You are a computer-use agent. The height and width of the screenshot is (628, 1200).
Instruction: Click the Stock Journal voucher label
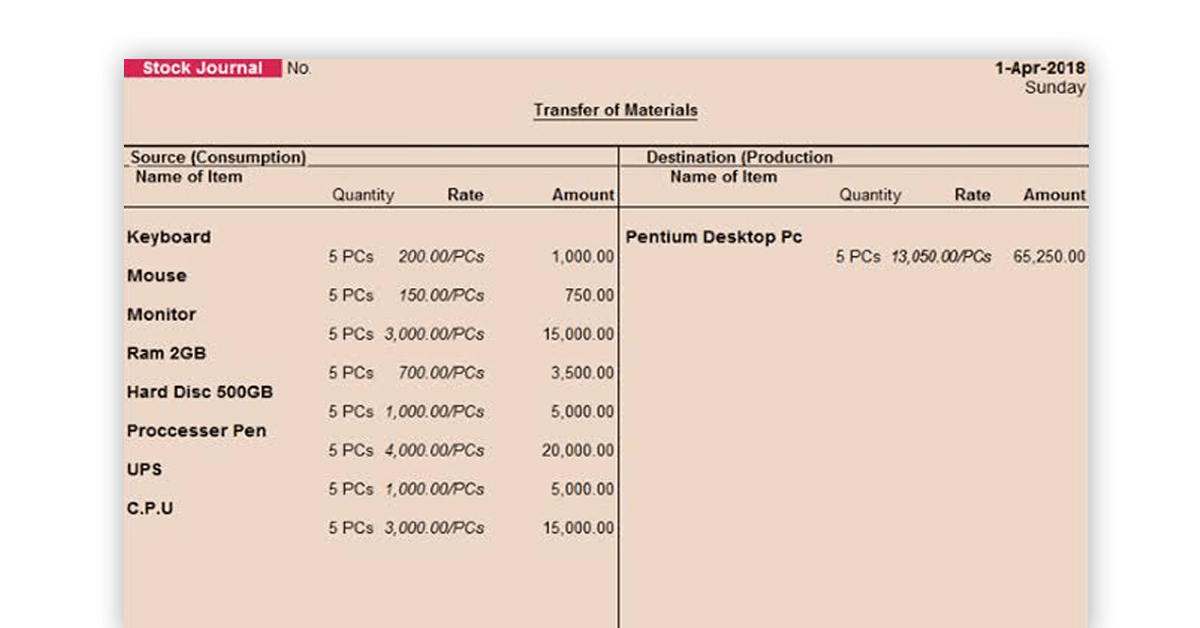coord(202,68)
